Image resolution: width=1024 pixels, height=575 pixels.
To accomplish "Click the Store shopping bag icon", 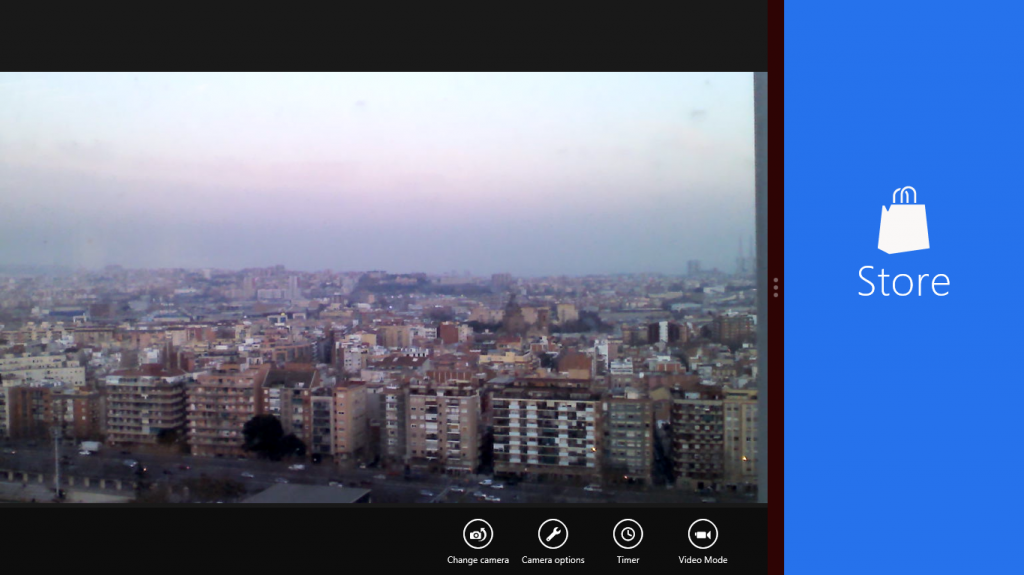I will point(904,220).
